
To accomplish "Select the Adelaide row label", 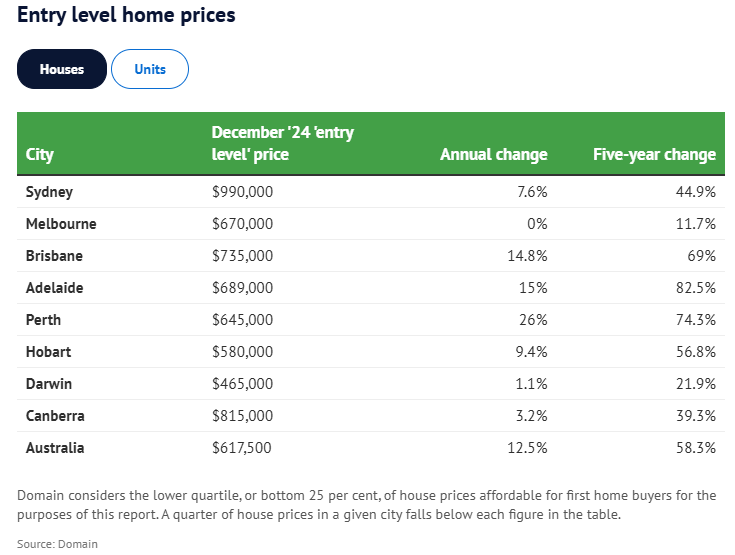I will click(x=54, y=288).
